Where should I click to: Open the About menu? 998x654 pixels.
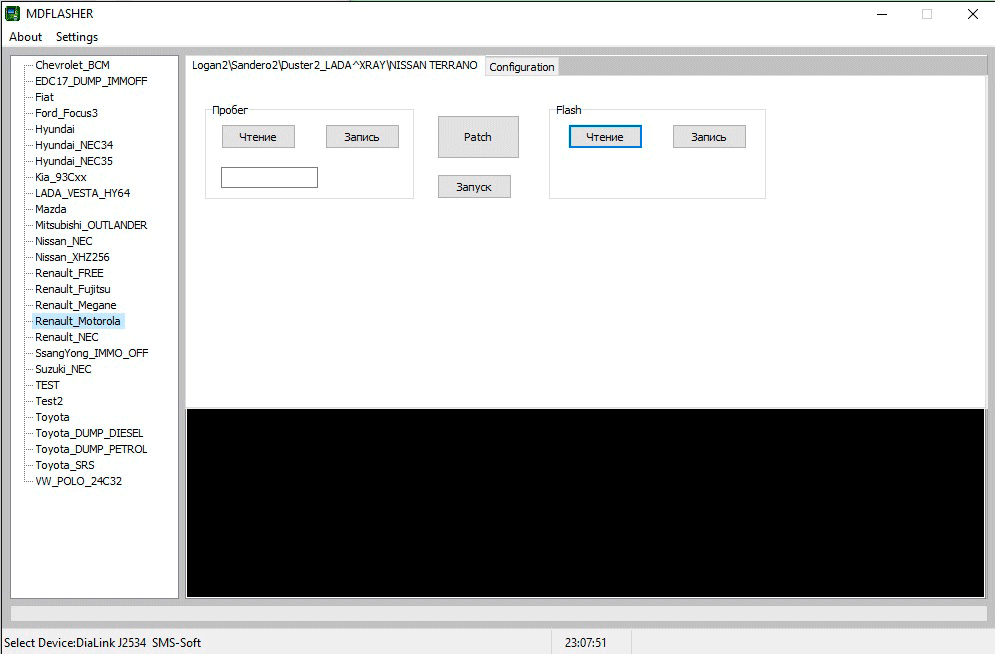[26, 37]
